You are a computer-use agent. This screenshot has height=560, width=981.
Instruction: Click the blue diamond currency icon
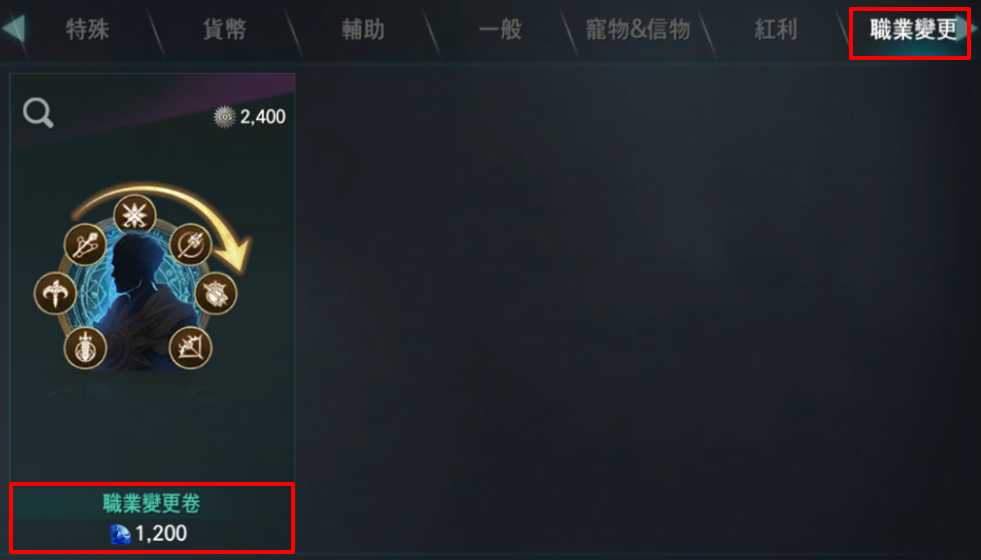[x=120, y=534]
